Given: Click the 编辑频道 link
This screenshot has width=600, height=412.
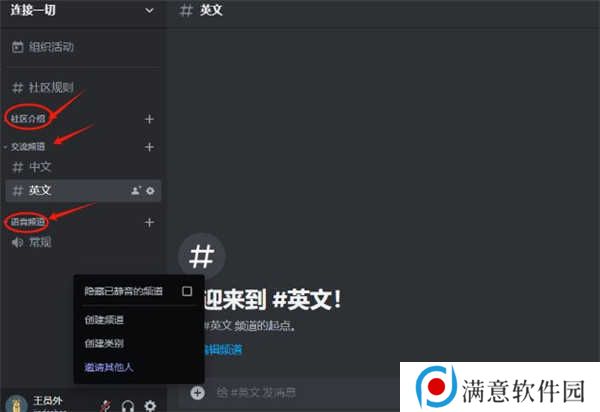Looking at the screenshot, I should click(x=223, y=349).
